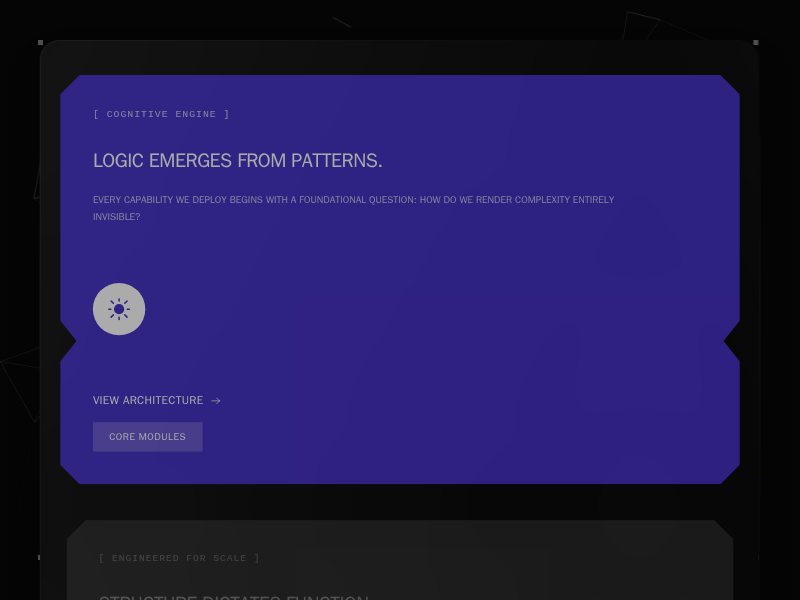The height and width of the screenshot is (600, 800).
Task: Click the top-left corner marker square
Action: click(x=40, y=43)
